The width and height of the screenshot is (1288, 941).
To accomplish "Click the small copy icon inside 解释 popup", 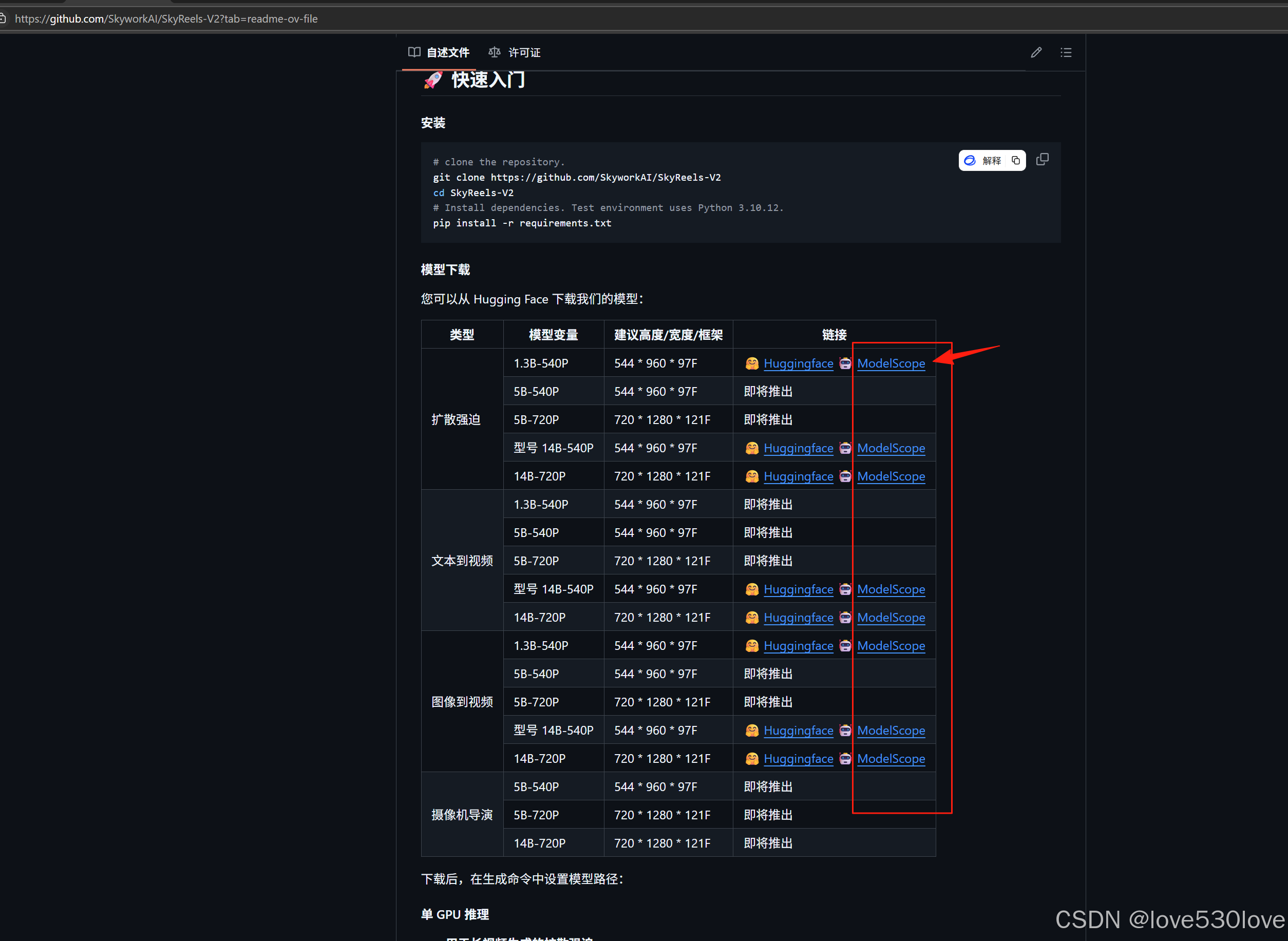I will pyautogui.click(x=1016, y=161).
